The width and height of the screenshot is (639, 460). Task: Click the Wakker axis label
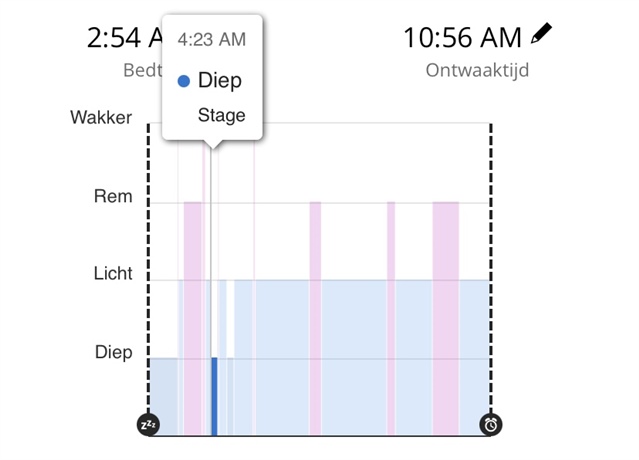tap(101, 118)
